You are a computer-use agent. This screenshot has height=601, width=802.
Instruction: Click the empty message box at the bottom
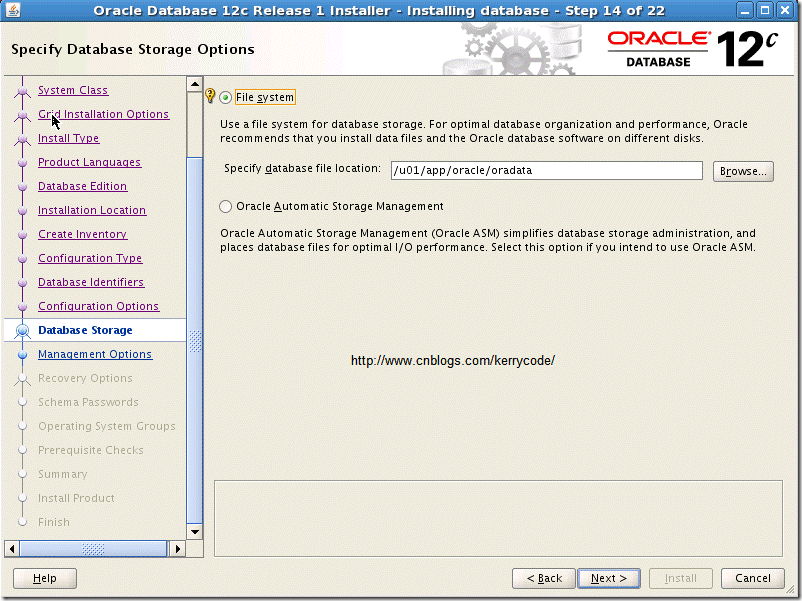498,518
